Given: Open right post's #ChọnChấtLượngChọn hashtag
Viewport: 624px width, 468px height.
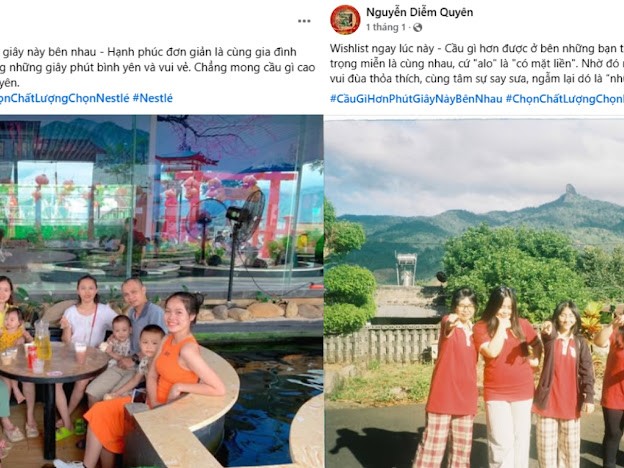Looking at the screenshot, I should [565, 99].
